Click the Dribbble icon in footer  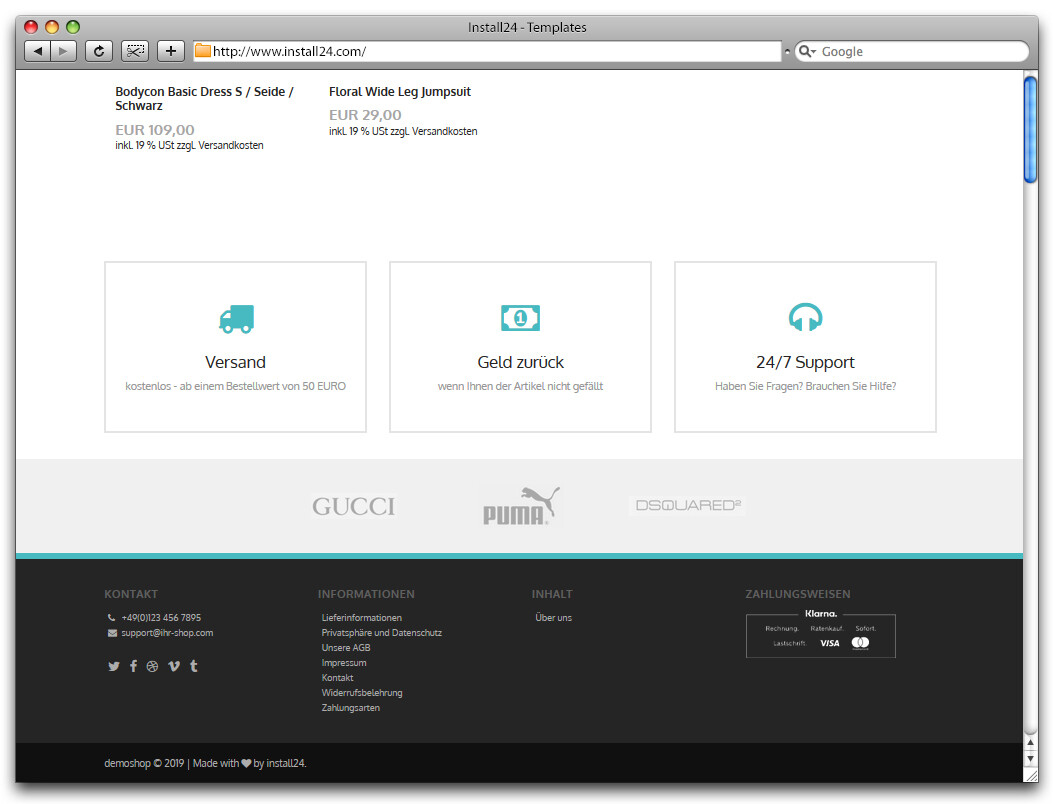click(x=152, y=666)
